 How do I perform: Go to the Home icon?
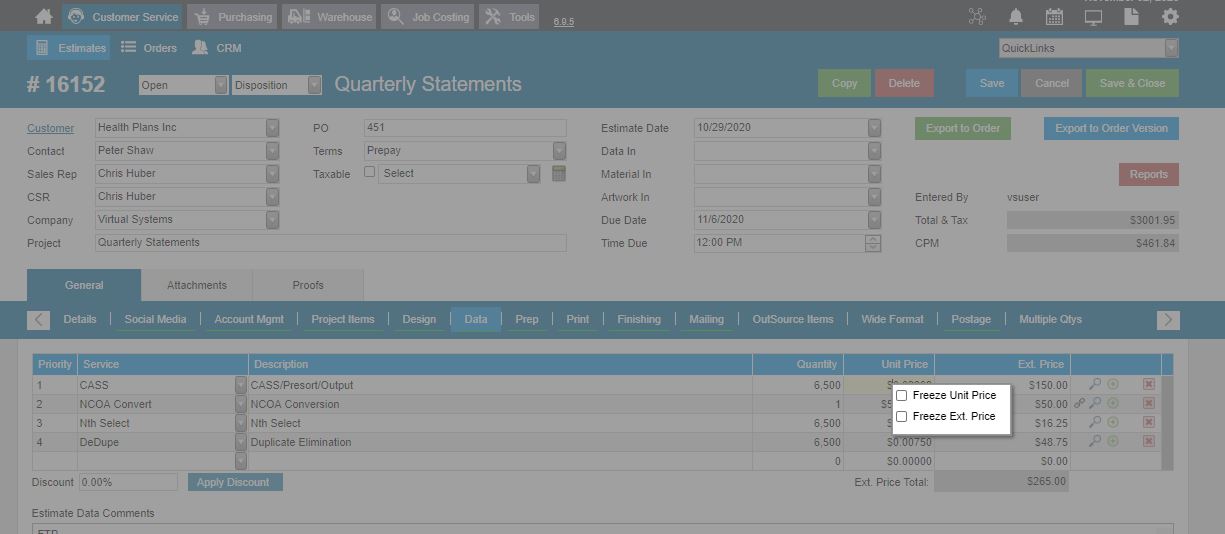(x=43, y=17)
